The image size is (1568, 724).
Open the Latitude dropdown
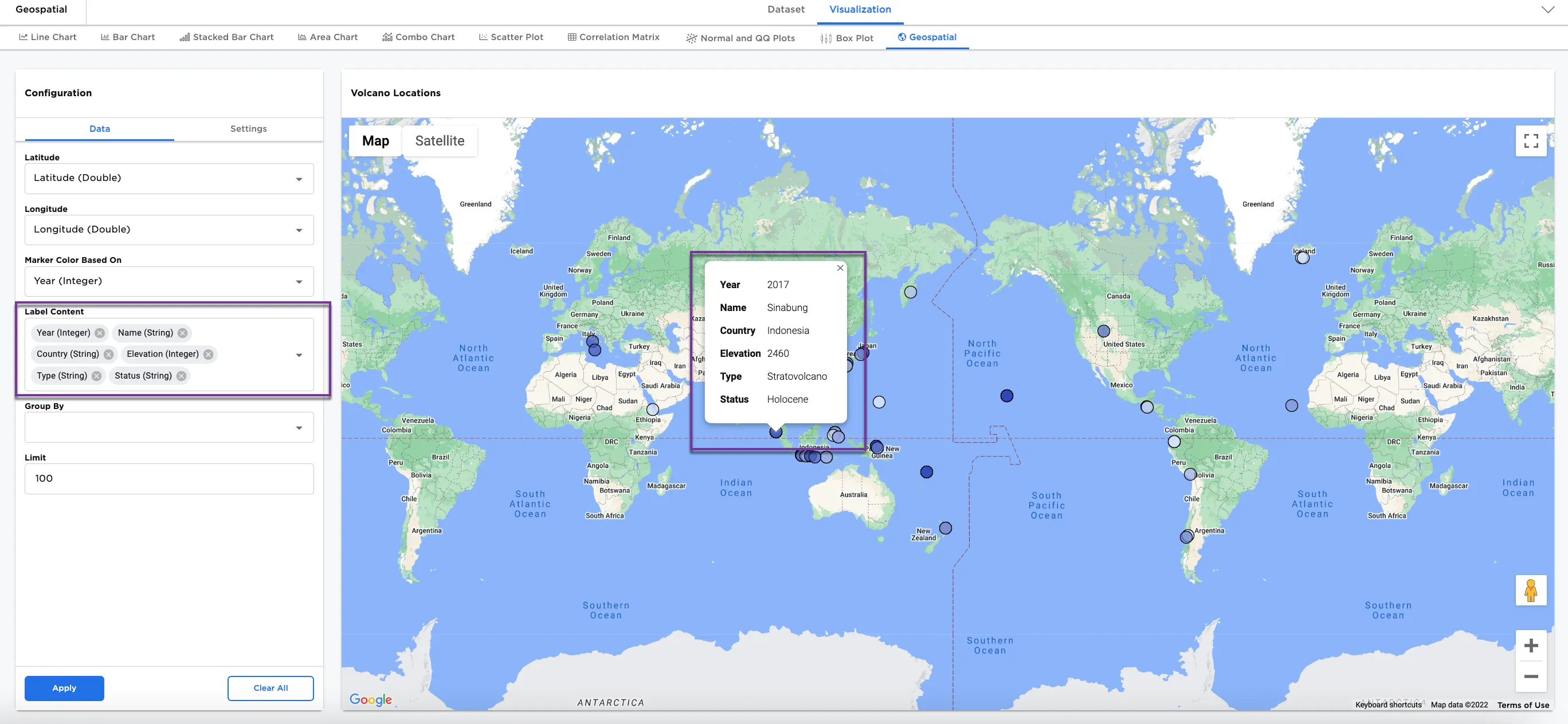tap(168, 178)
